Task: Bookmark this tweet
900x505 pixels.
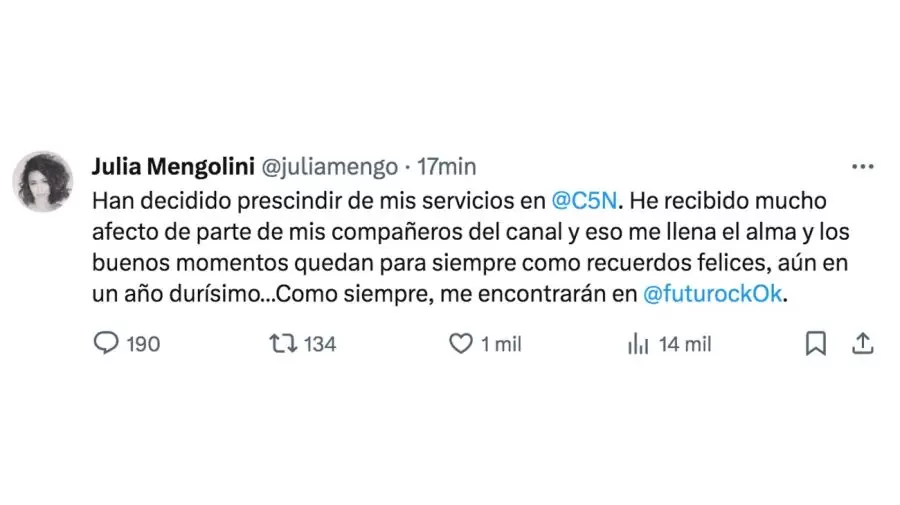Action: 816,344
